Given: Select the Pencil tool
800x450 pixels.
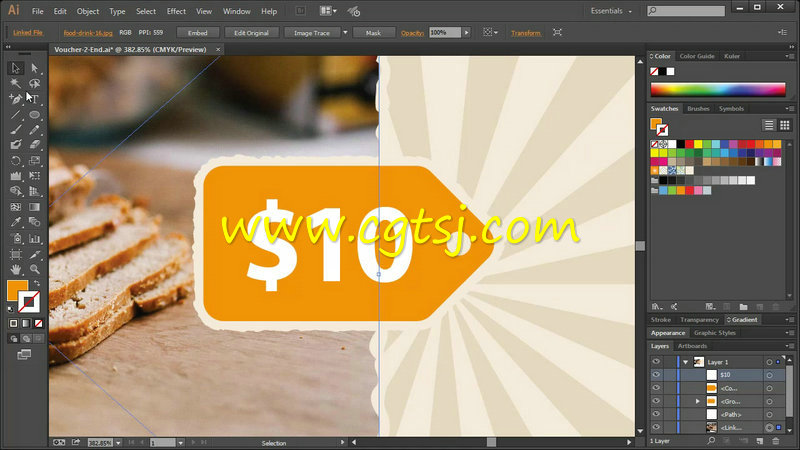Looking at the screenshot, I should [x=34, y=130].
